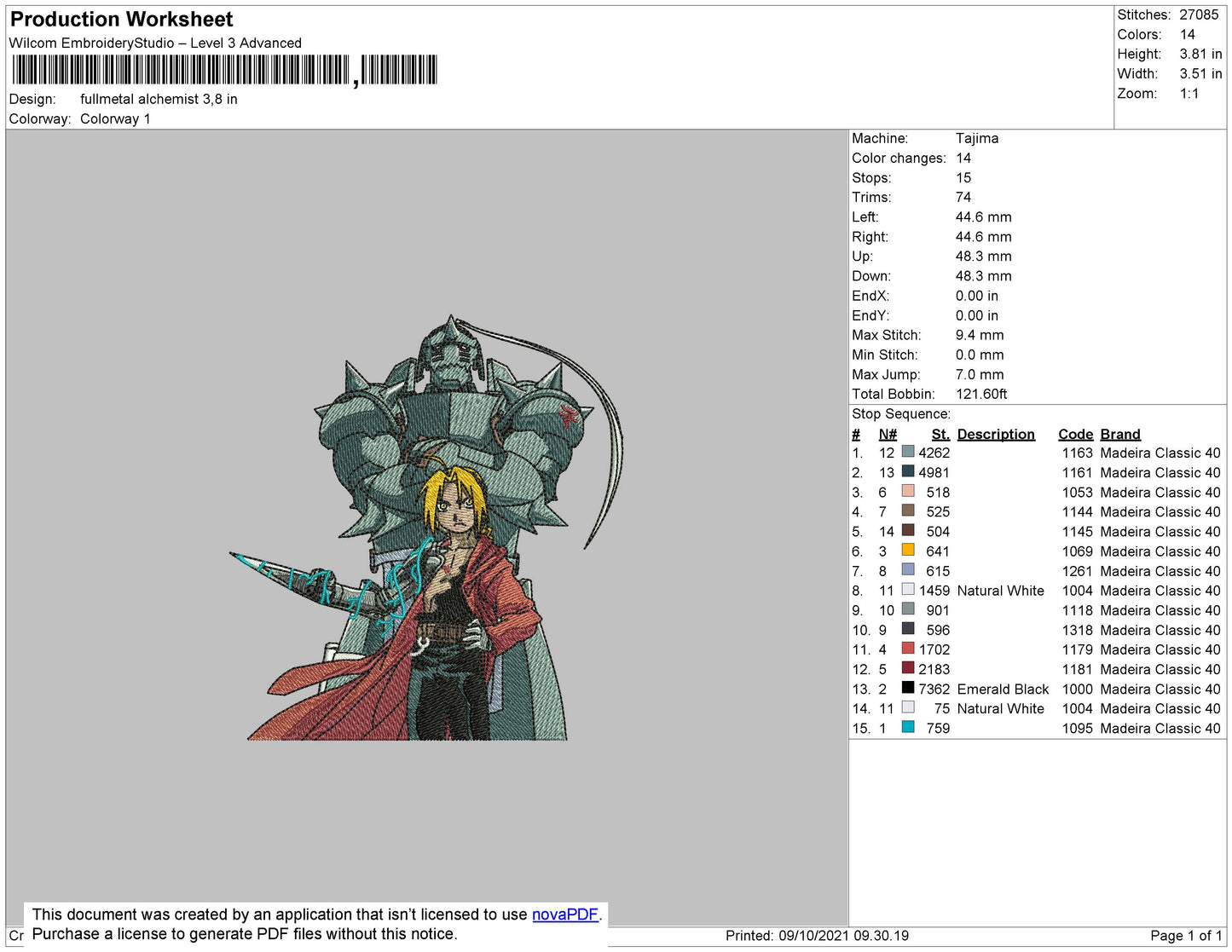Click the cyan swatch for code 1095

tap(908, 728)
